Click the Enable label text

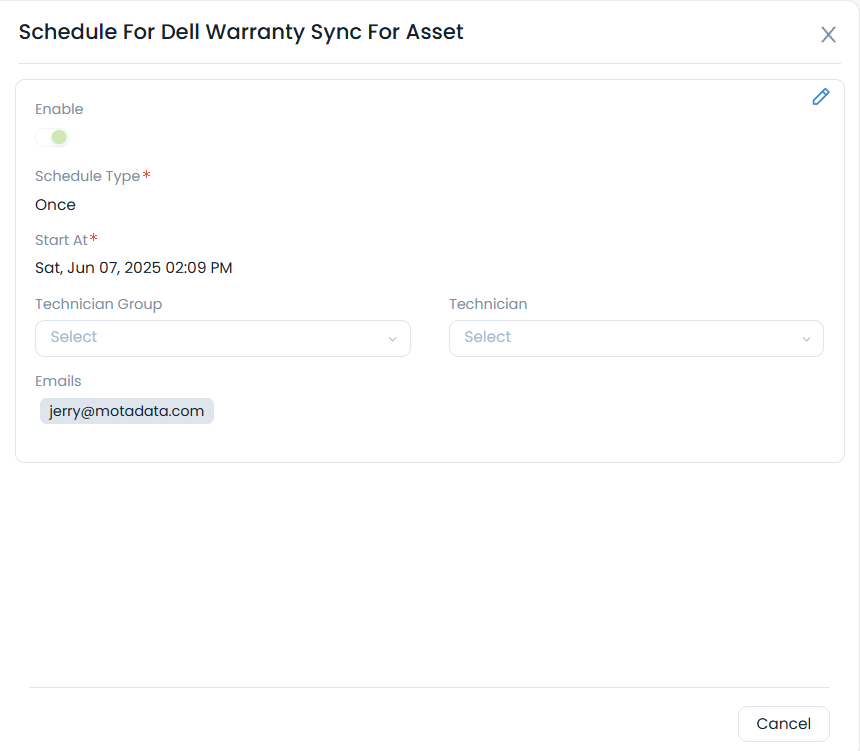59,109
